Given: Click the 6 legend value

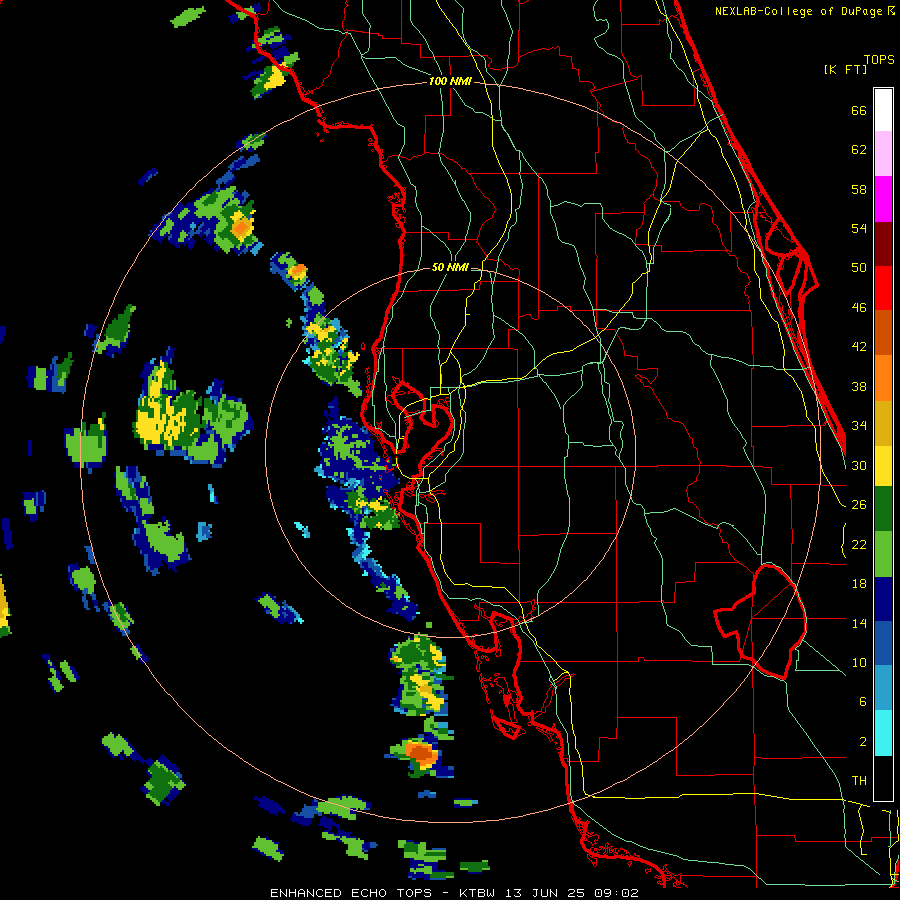Looking at the screenshot, I should pos(863,702).
